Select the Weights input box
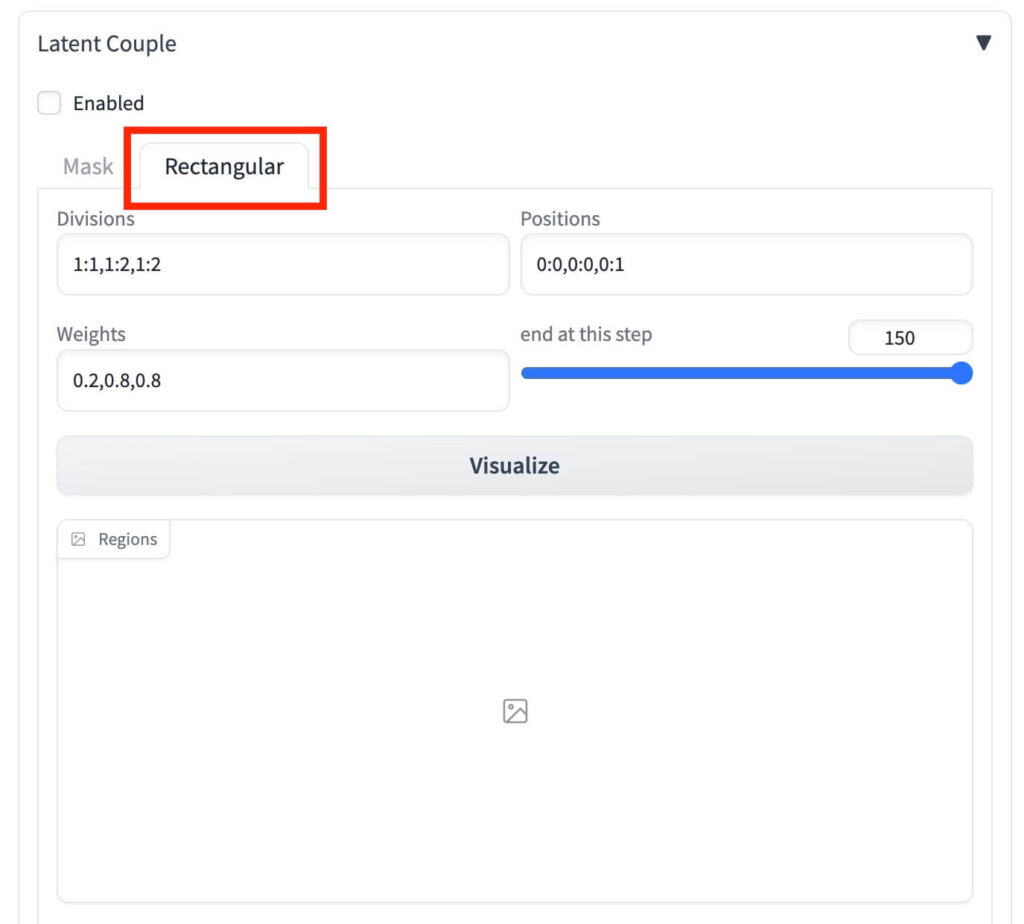This screenshot has height=924, width=1024. pyautogui.click(x=283, y=381)
